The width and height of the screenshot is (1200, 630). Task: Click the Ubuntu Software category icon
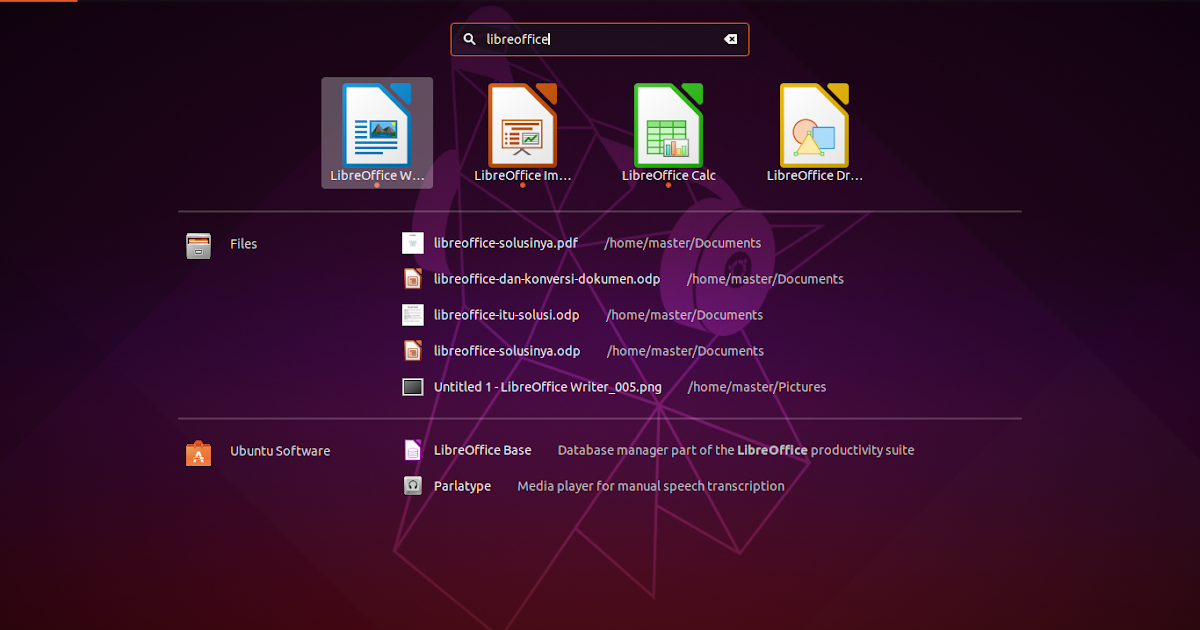pyautogui.click(x=198, y=451)
